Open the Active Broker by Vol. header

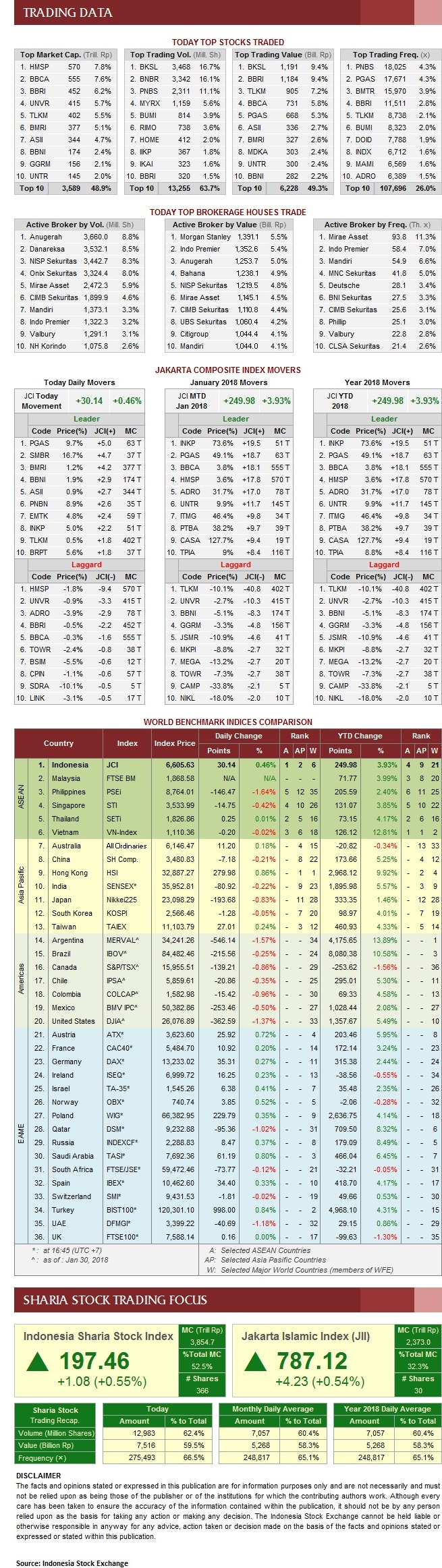tap(80, 225)
